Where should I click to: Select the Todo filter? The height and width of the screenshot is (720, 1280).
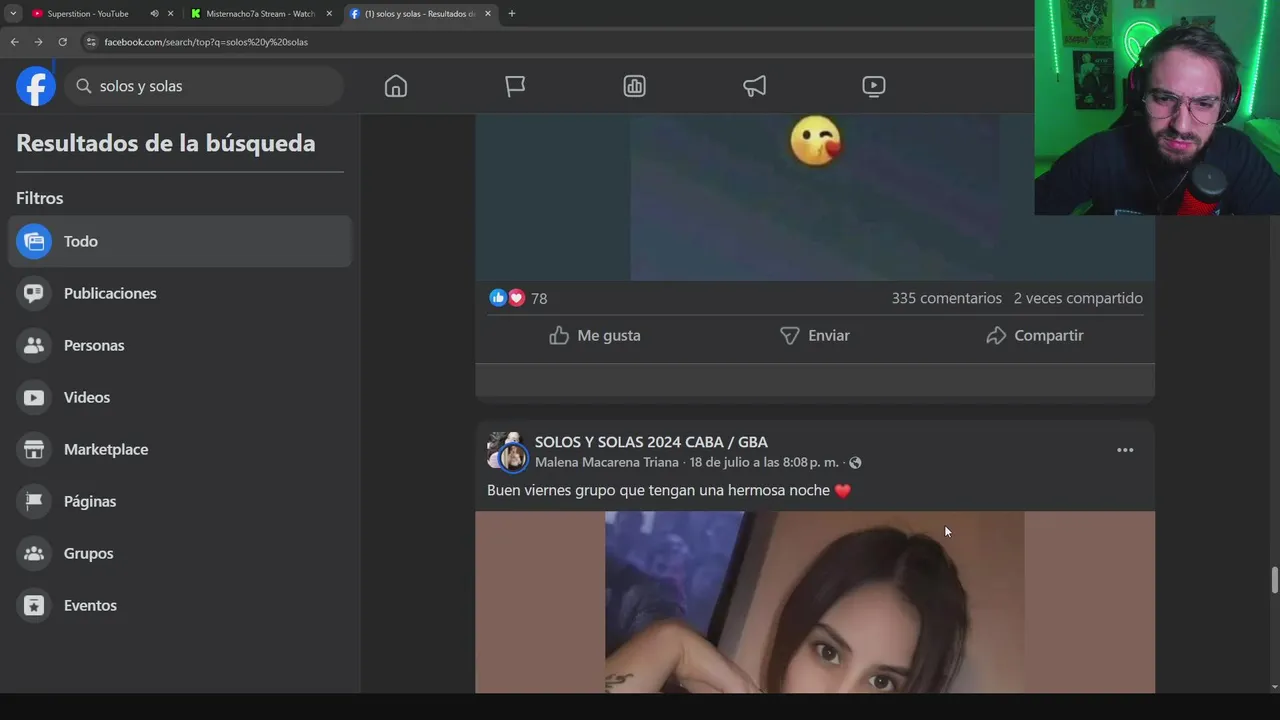pos(180,241)
